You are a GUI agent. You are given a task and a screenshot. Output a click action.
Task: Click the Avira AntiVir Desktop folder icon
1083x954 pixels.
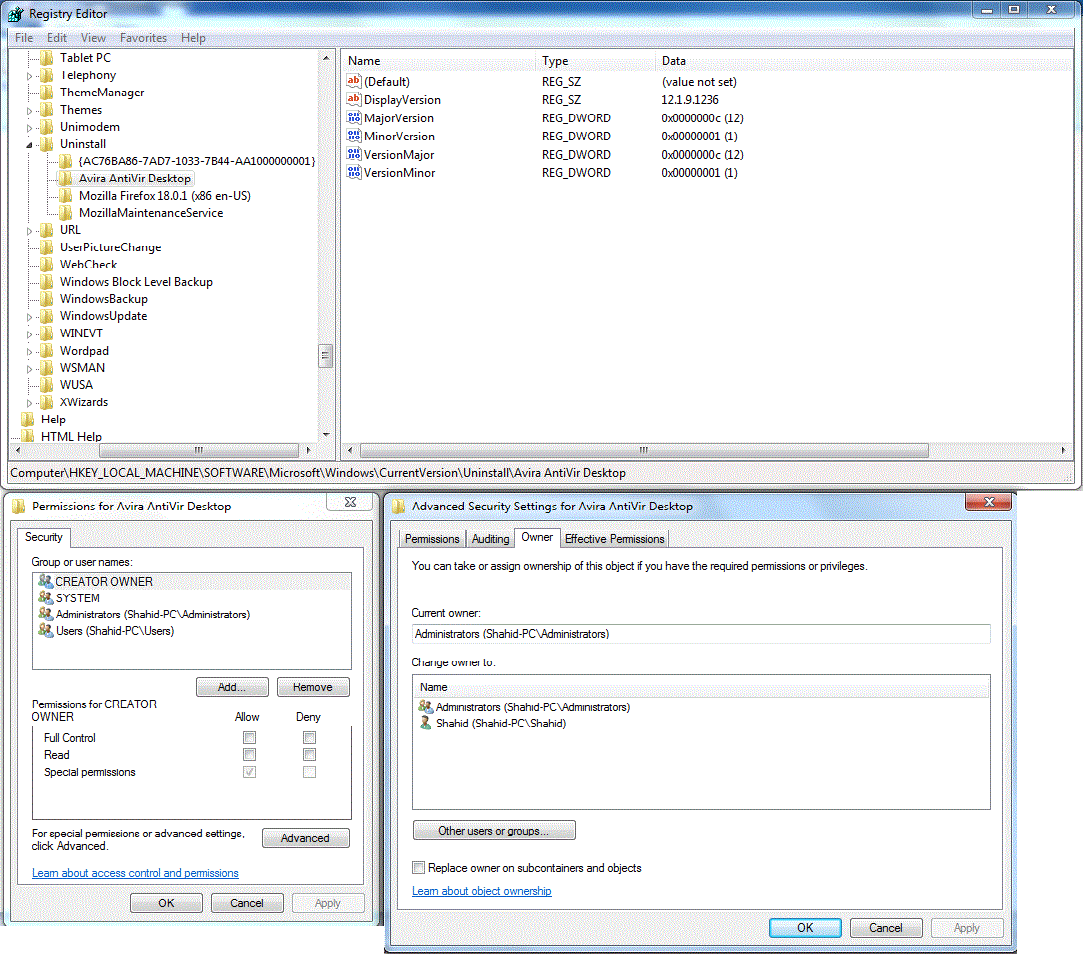(x=66, y=178)
